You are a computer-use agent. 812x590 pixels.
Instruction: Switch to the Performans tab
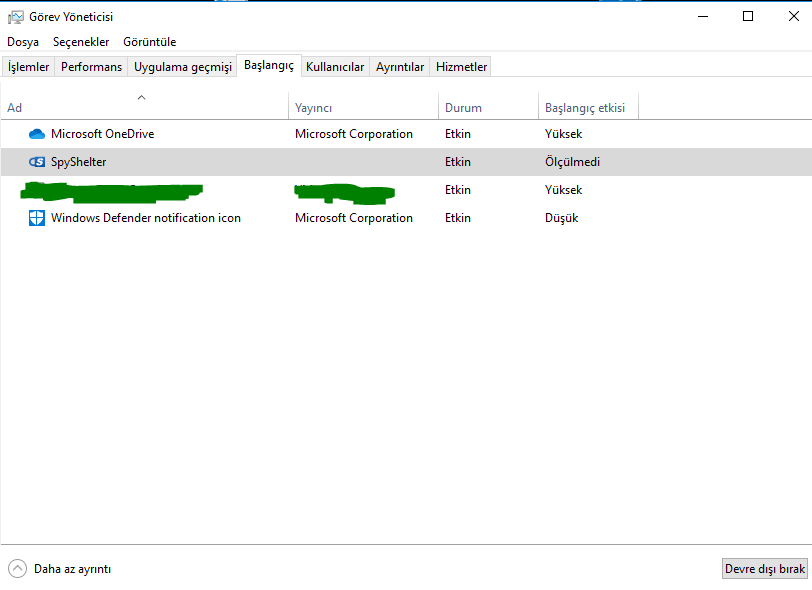(91, 67)
